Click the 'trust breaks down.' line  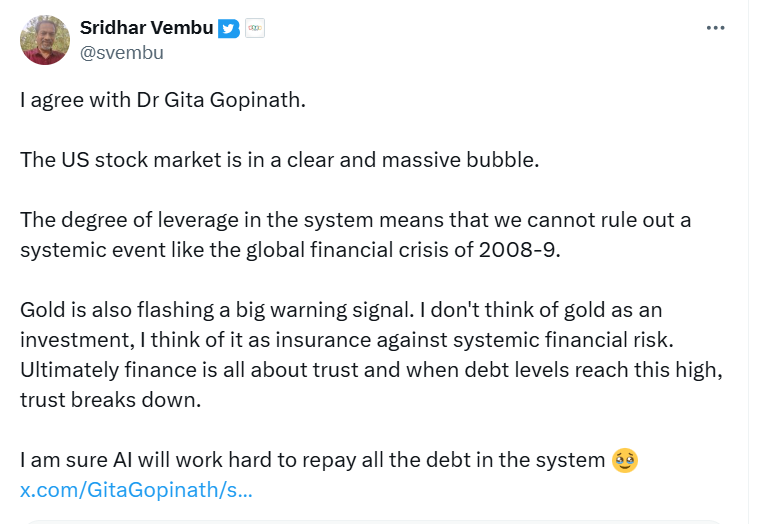click(110, 400)
